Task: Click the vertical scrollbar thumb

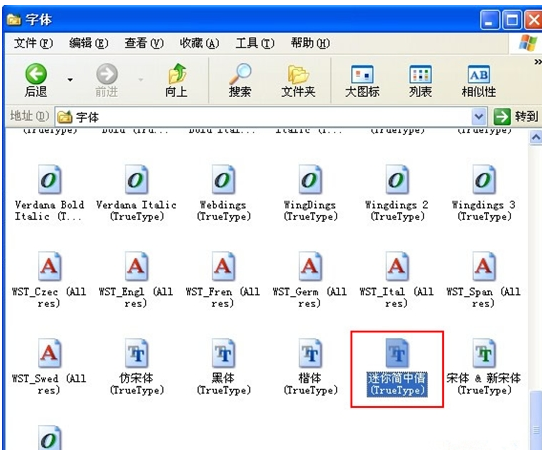Action: tap(536, 420)
